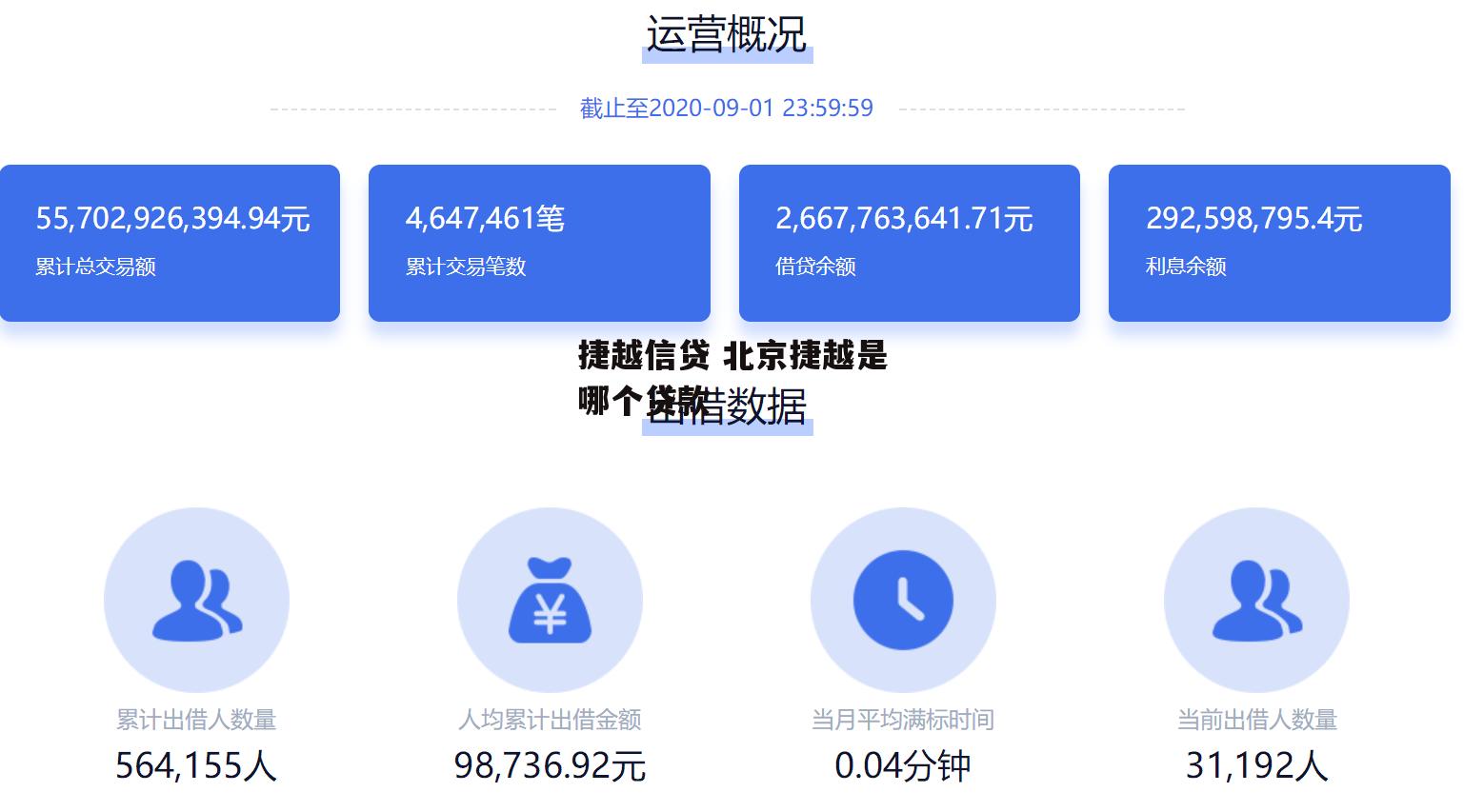The height and width of the screenshot is (812, 1464).
Task: Click the 当月平均满标时间 label
Action: point(903,720)
